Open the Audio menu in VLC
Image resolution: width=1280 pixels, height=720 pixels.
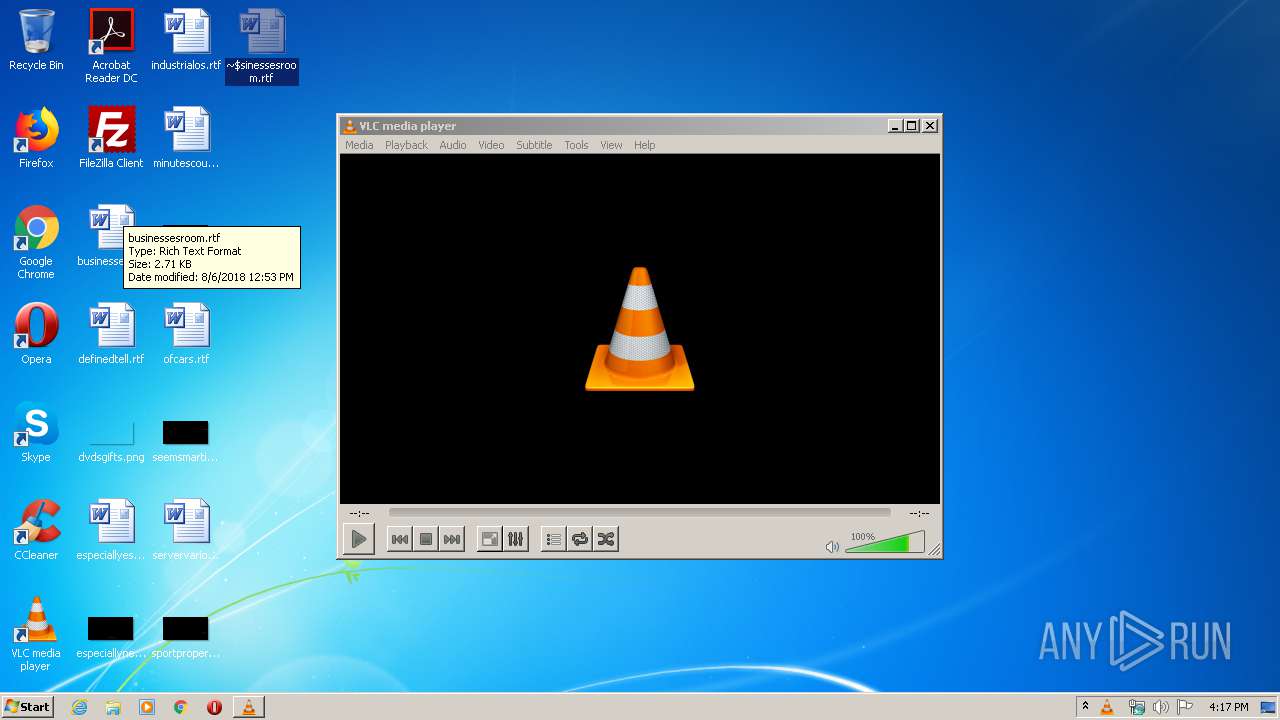pyautogui.click(x=453, y=145)
